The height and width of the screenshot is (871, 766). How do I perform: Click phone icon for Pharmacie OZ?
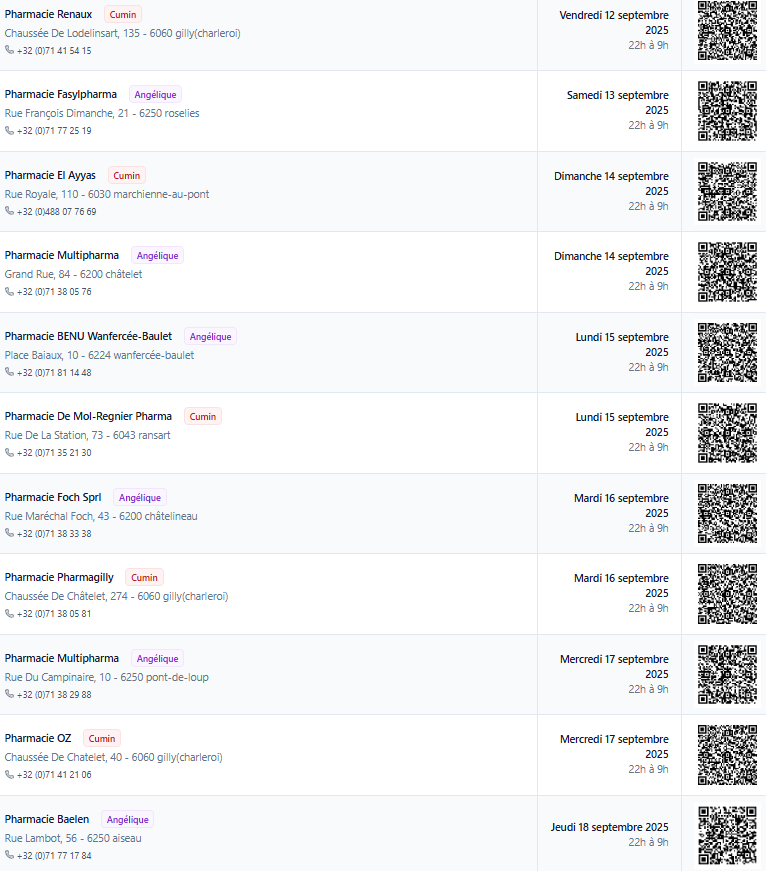point(10,775)
